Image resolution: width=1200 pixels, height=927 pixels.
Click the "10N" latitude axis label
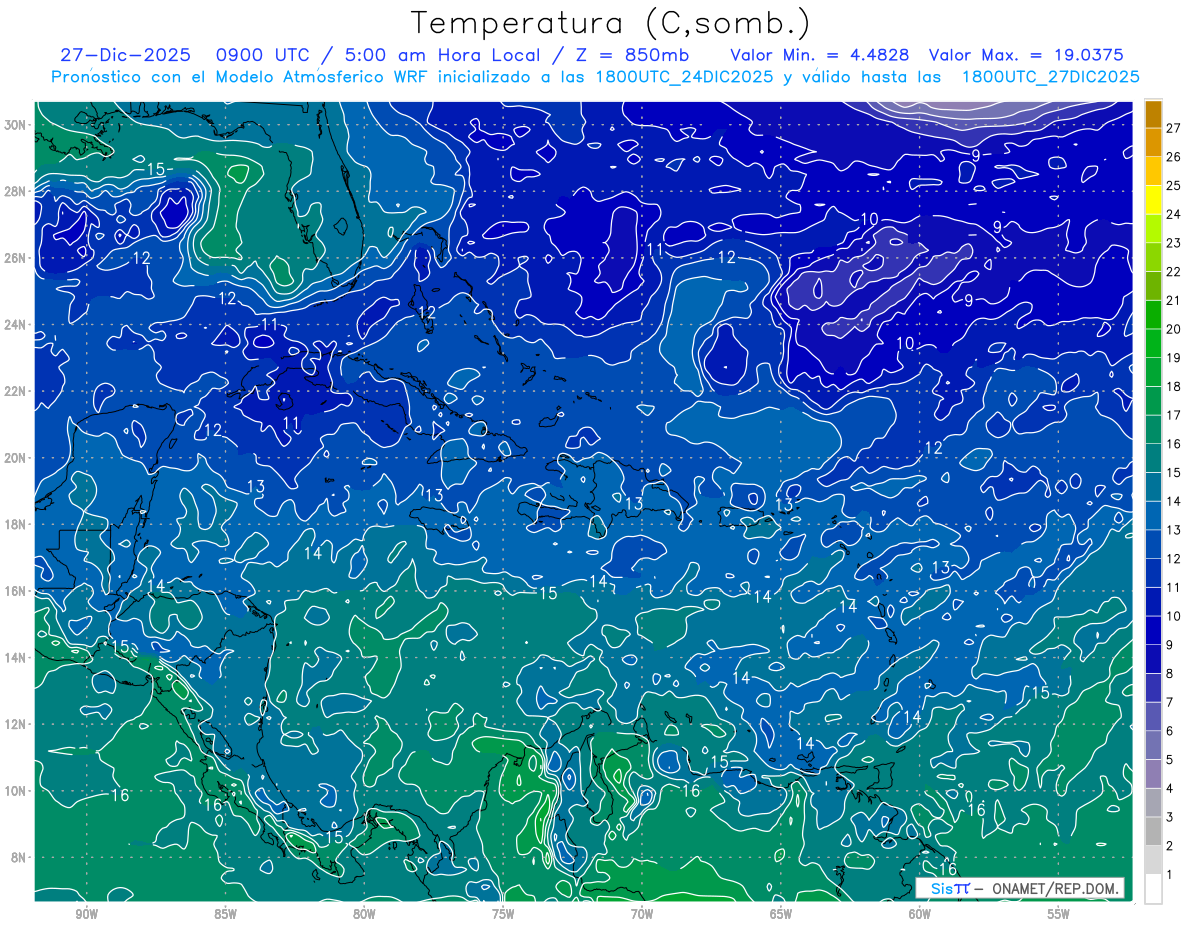tap(17, 791)
